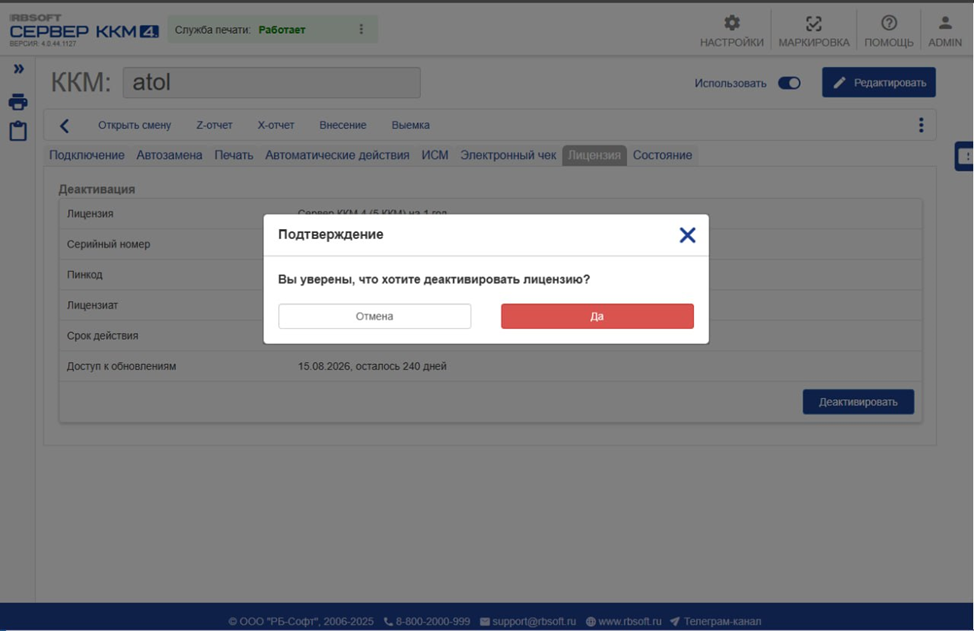
Task: Confirm deactivation with the red Да button
Action: click(597, 316)
